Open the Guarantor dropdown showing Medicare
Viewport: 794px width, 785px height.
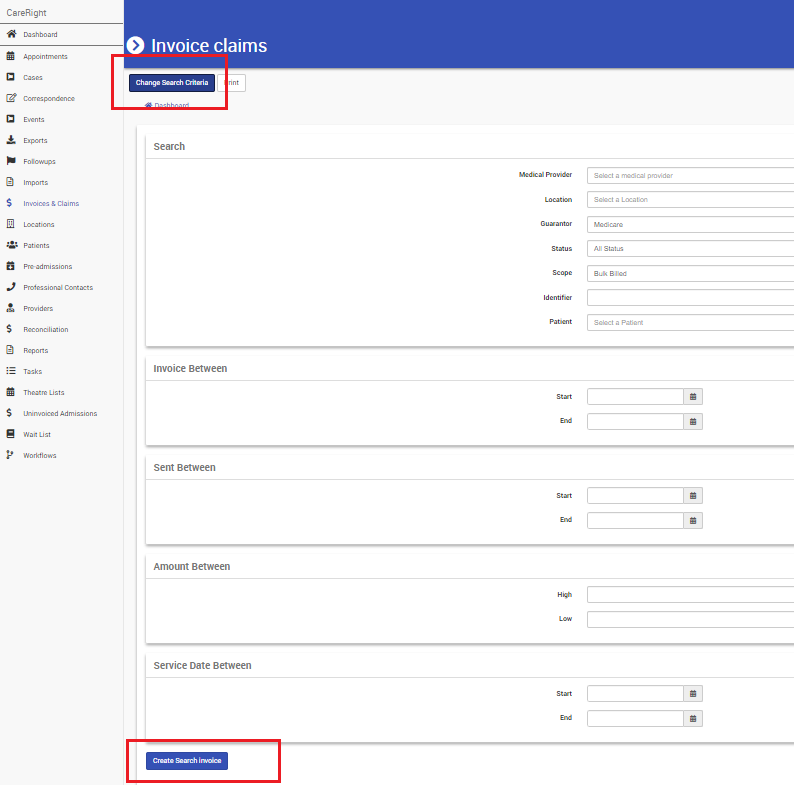click(x=690, y=224)
